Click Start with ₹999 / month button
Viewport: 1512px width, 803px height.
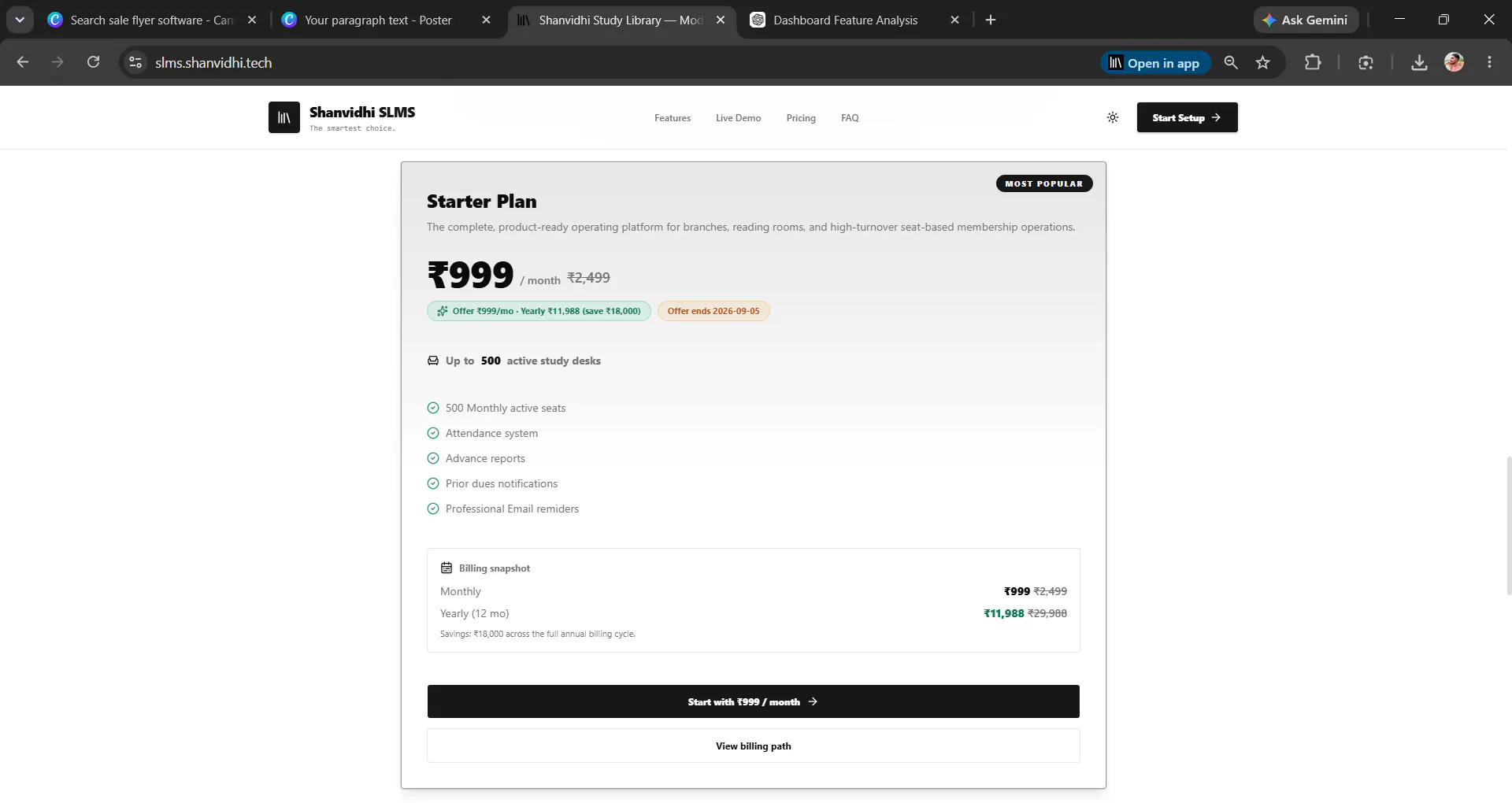[x=754, y=701]
